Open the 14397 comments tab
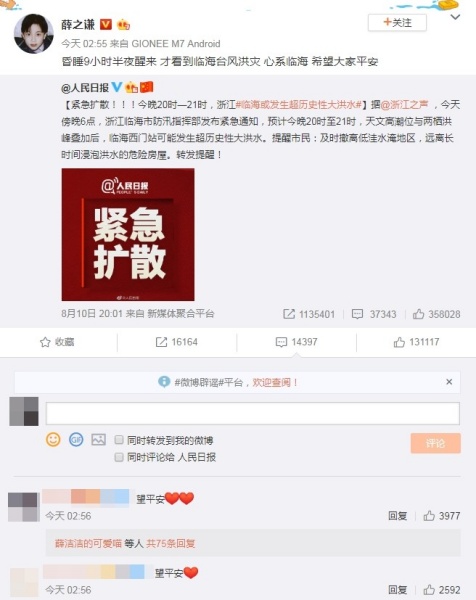The image size is (476, 600). pos(297,342)
